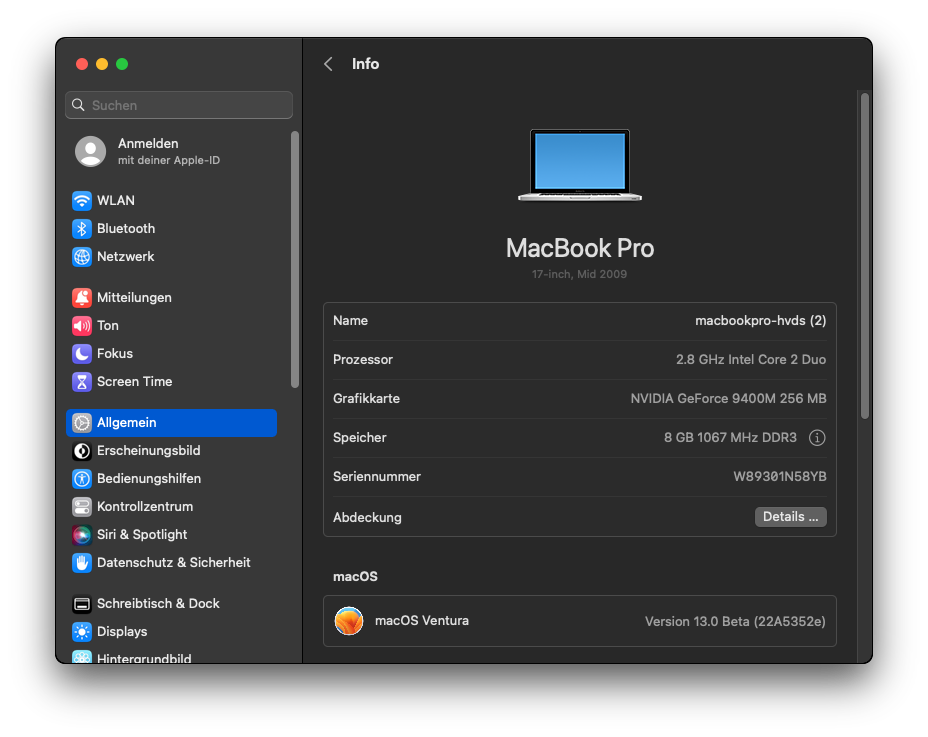Click the macOS section heading

click(x=355, y=577)
